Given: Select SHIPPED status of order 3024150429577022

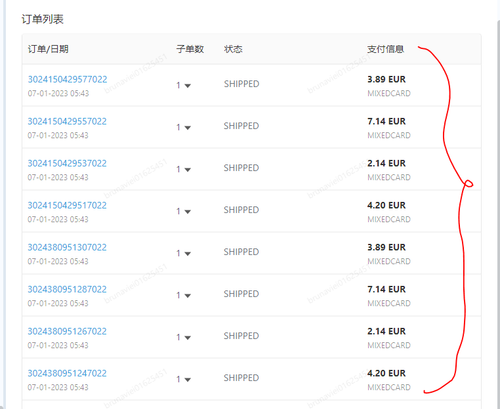Looking at the screenshot, I should (241, 84).
